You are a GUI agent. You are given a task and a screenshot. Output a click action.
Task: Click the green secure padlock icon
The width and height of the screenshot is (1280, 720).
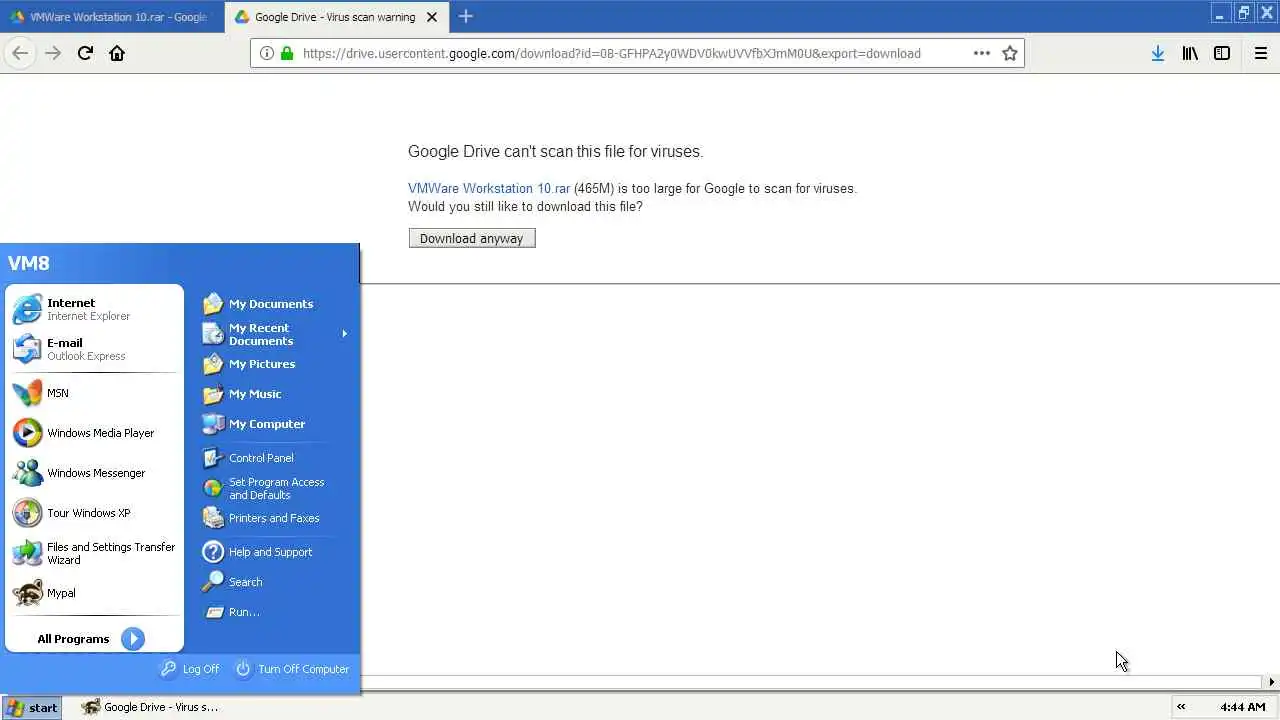[x=287, y=53]
